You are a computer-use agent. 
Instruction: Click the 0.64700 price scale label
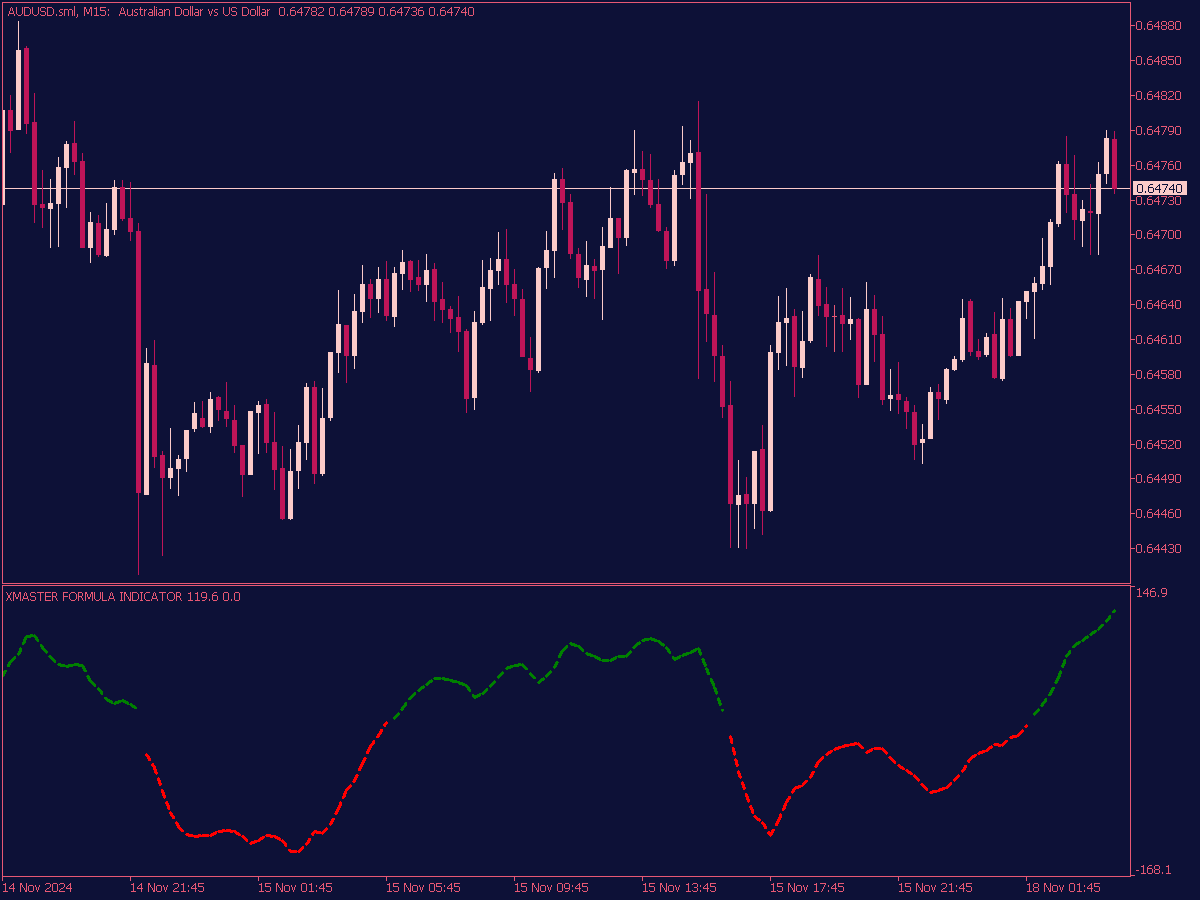(x=1160, y=235)
